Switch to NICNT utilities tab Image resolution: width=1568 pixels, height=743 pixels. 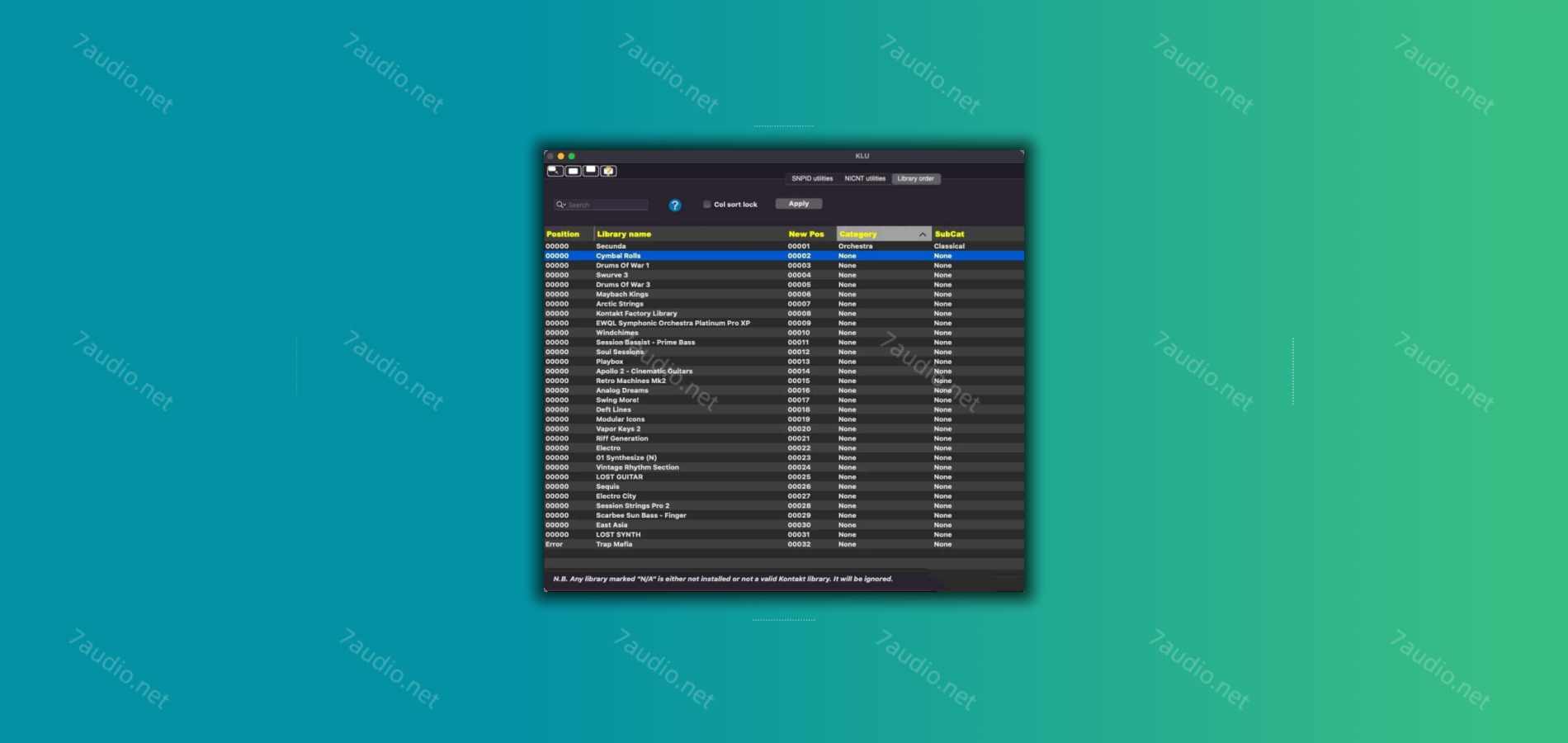(x=865, y=178)
